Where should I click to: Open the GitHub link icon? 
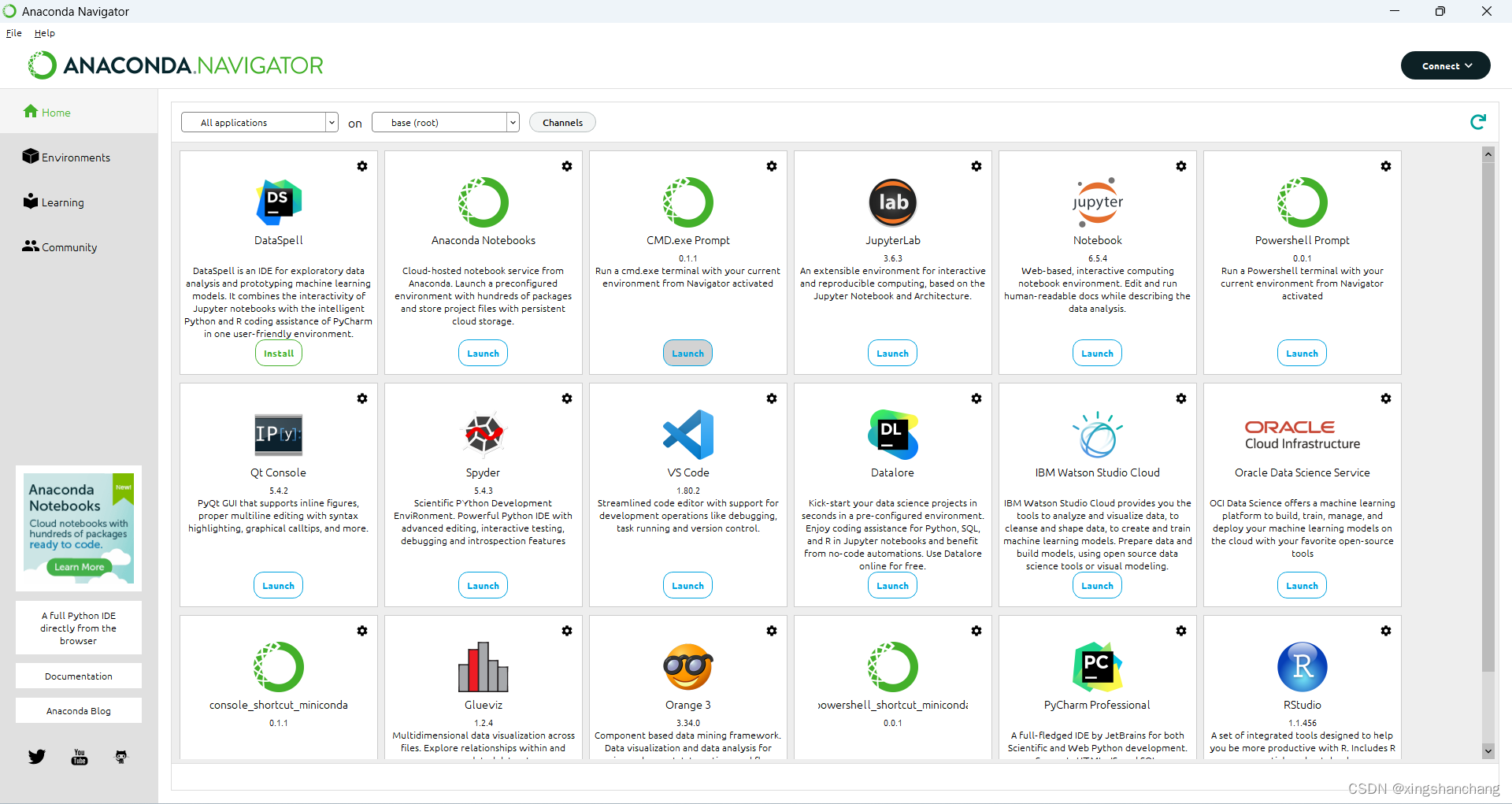121,757
